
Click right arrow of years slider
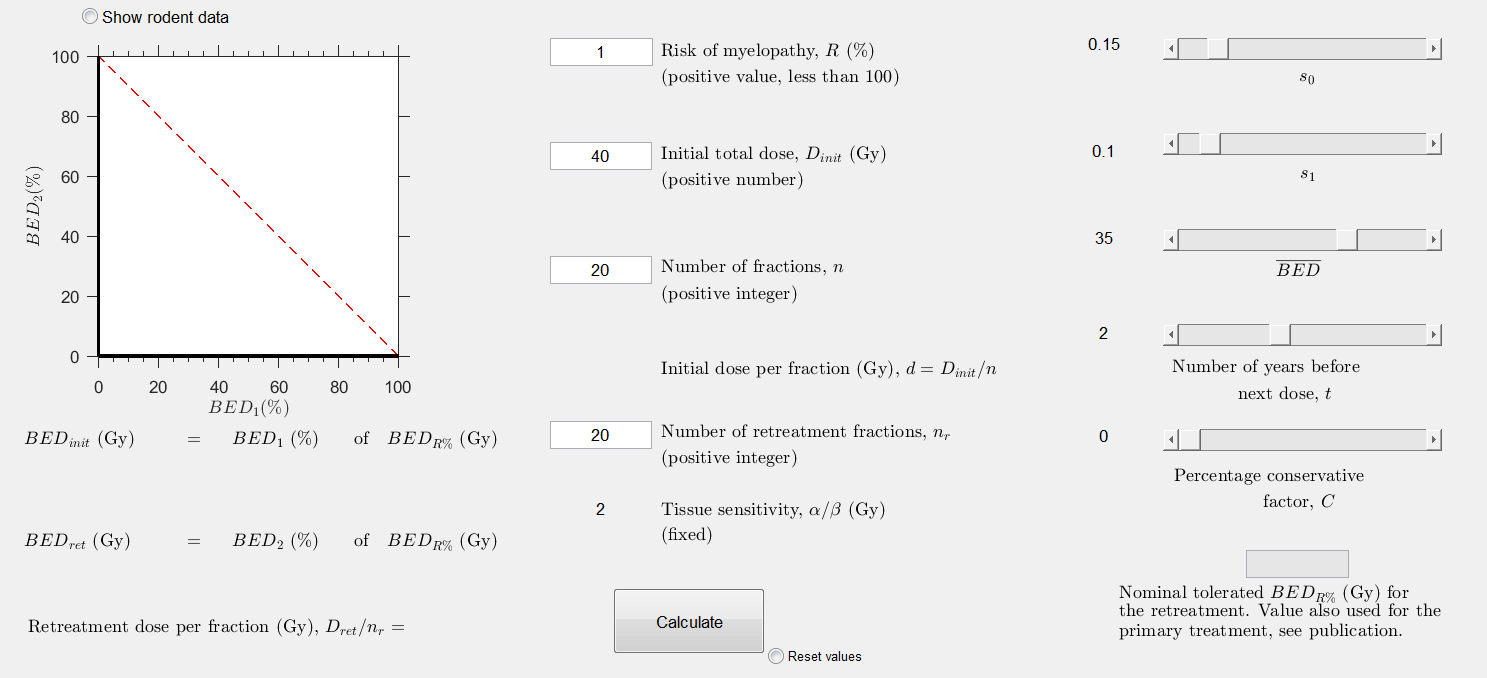click(x=1433, y=334)
